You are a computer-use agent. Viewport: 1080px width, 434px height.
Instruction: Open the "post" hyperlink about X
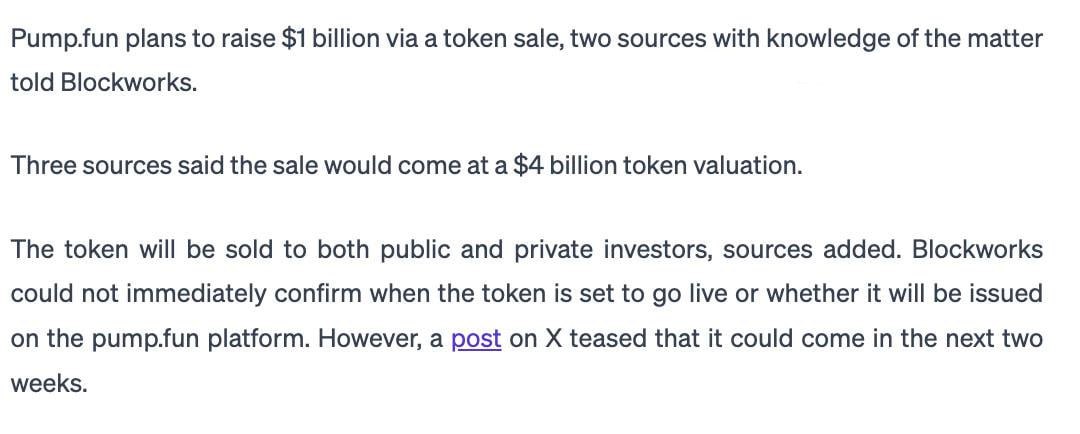(476, 339)
